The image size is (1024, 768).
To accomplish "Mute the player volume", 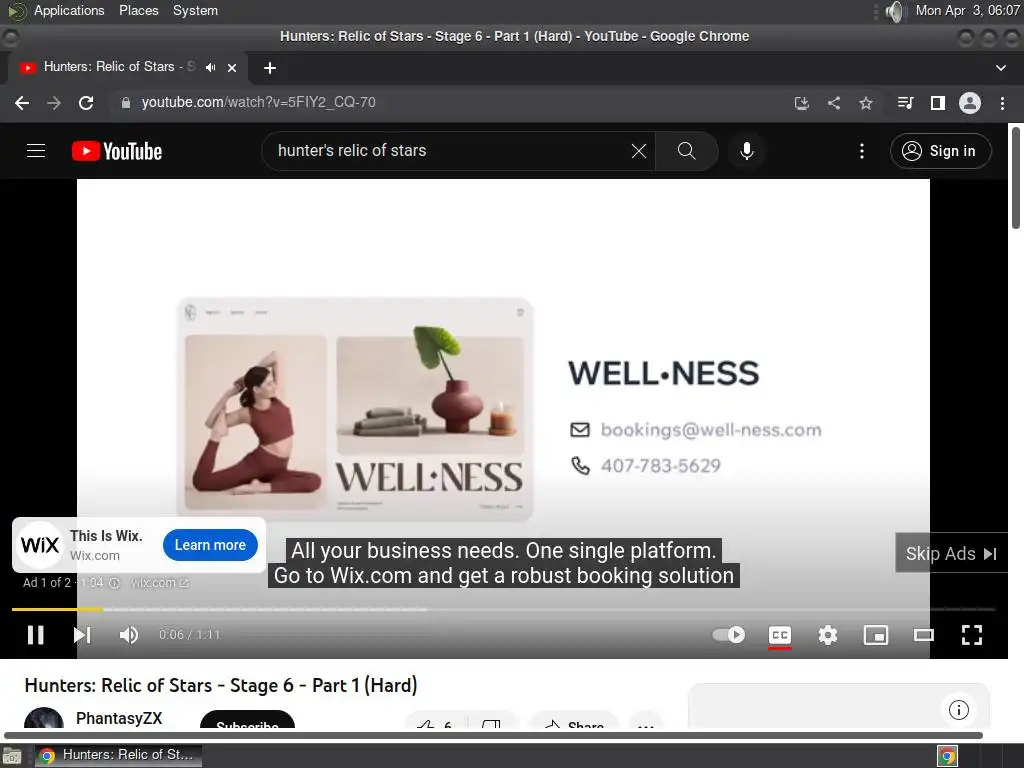I will tap(129, 635).
